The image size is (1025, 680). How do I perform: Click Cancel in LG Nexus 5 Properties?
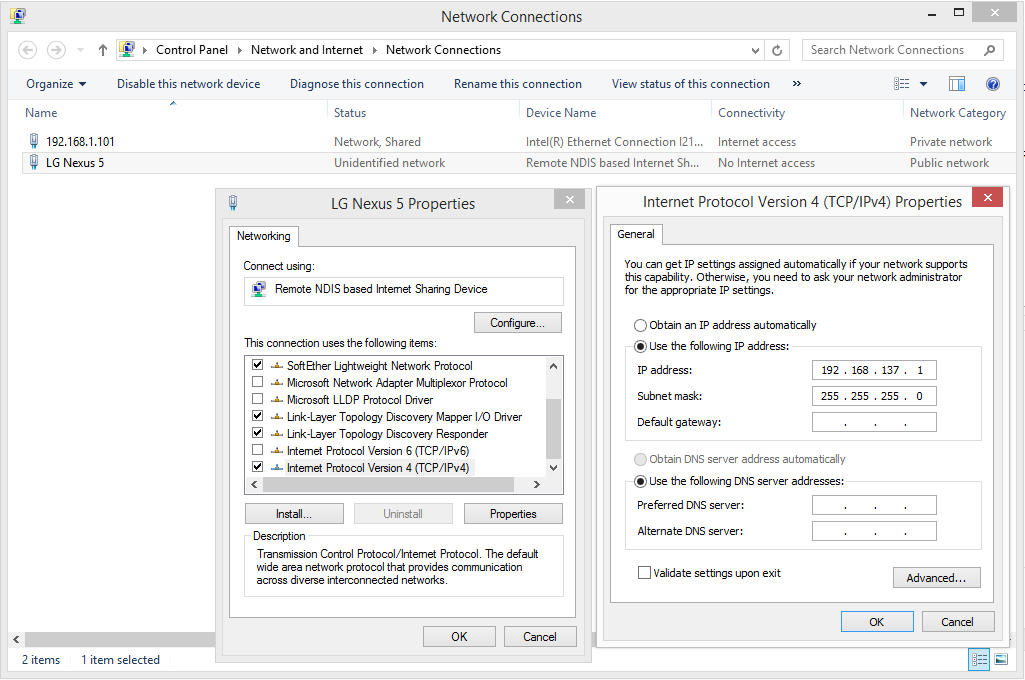click(x=540, y=637)
